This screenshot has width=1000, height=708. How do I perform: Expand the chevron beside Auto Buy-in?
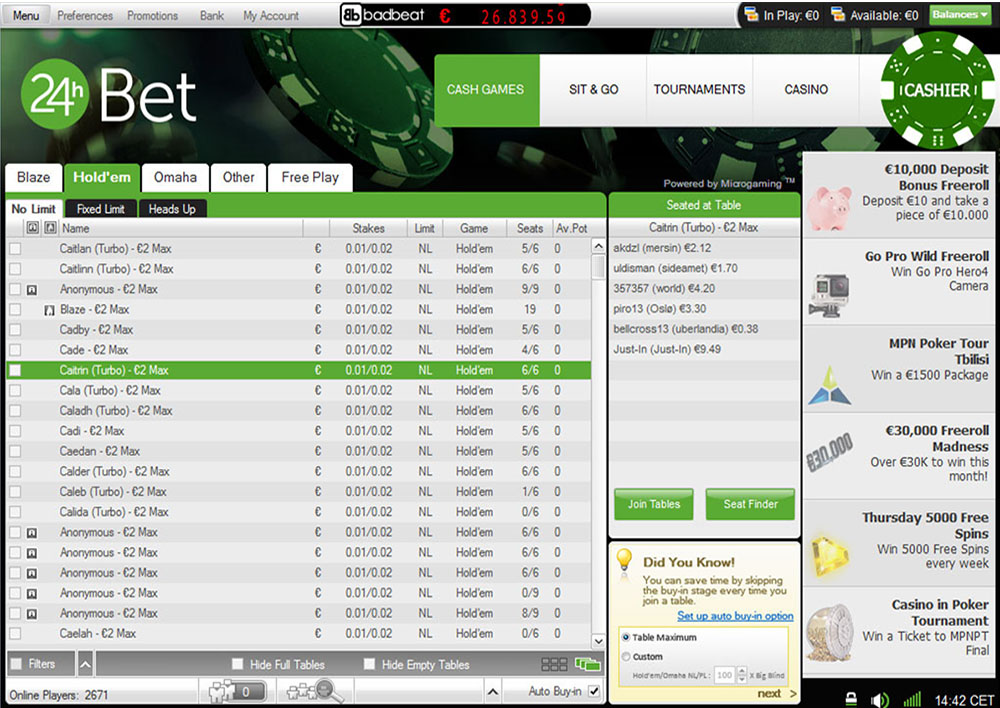pos(492,691)
